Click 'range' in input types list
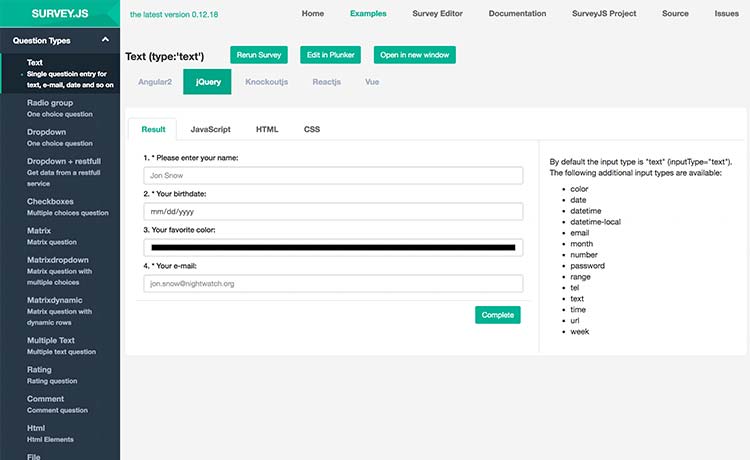 pos(580,277)
